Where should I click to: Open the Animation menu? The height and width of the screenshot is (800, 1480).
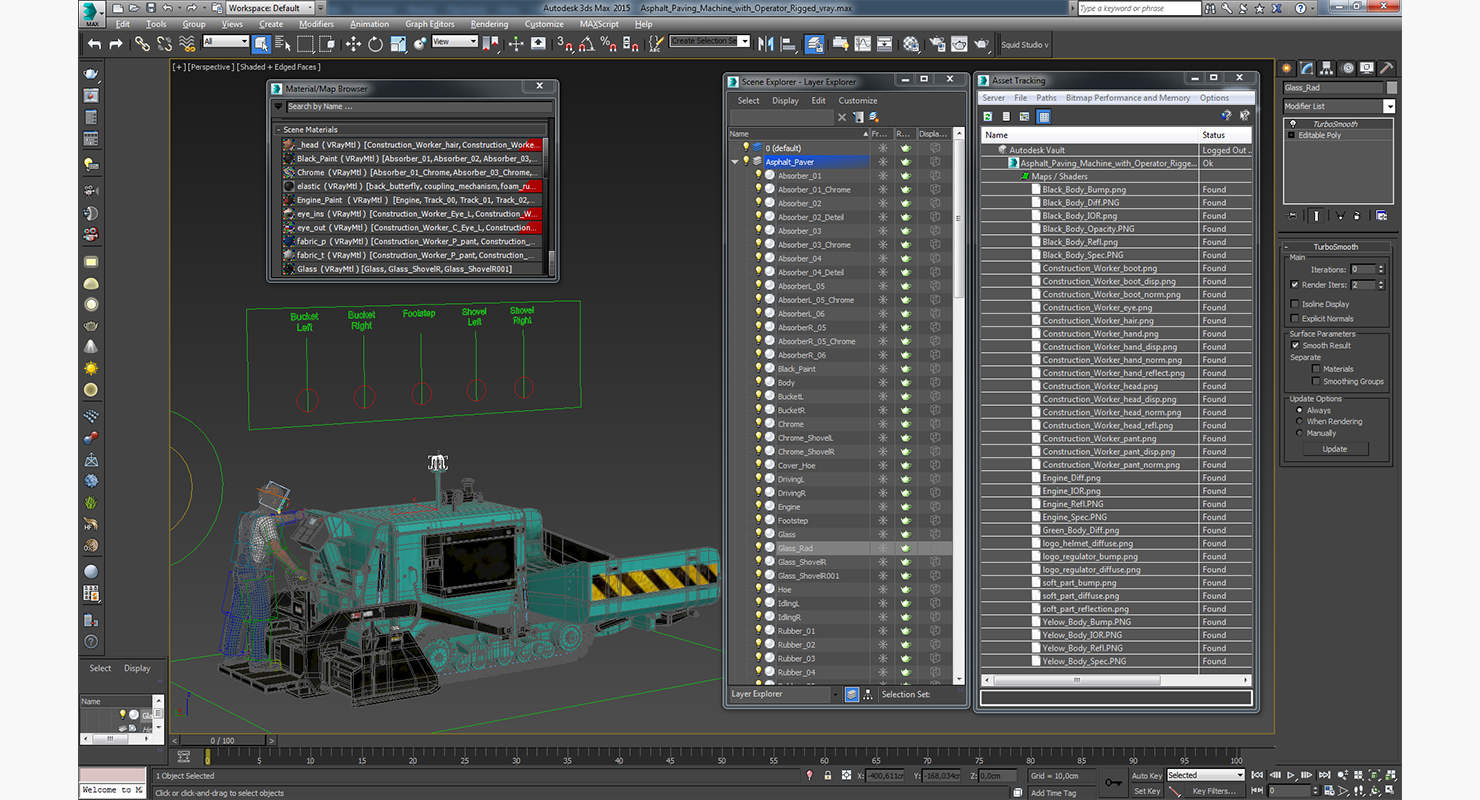[370, 24]
